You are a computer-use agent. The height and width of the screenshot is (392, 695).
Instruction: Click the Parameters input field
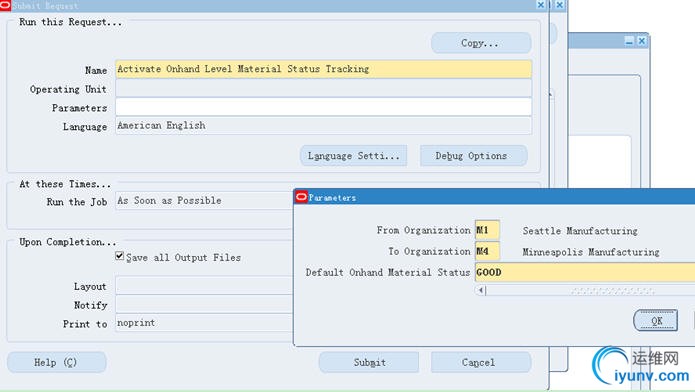tap(324, 107)
